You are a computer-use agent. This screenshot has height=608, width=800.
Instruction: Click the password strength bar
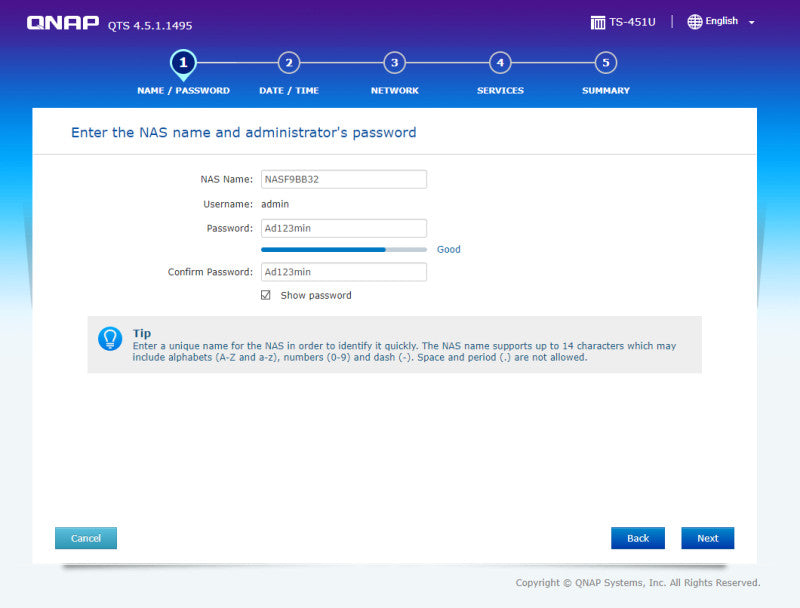pos(344,249)
